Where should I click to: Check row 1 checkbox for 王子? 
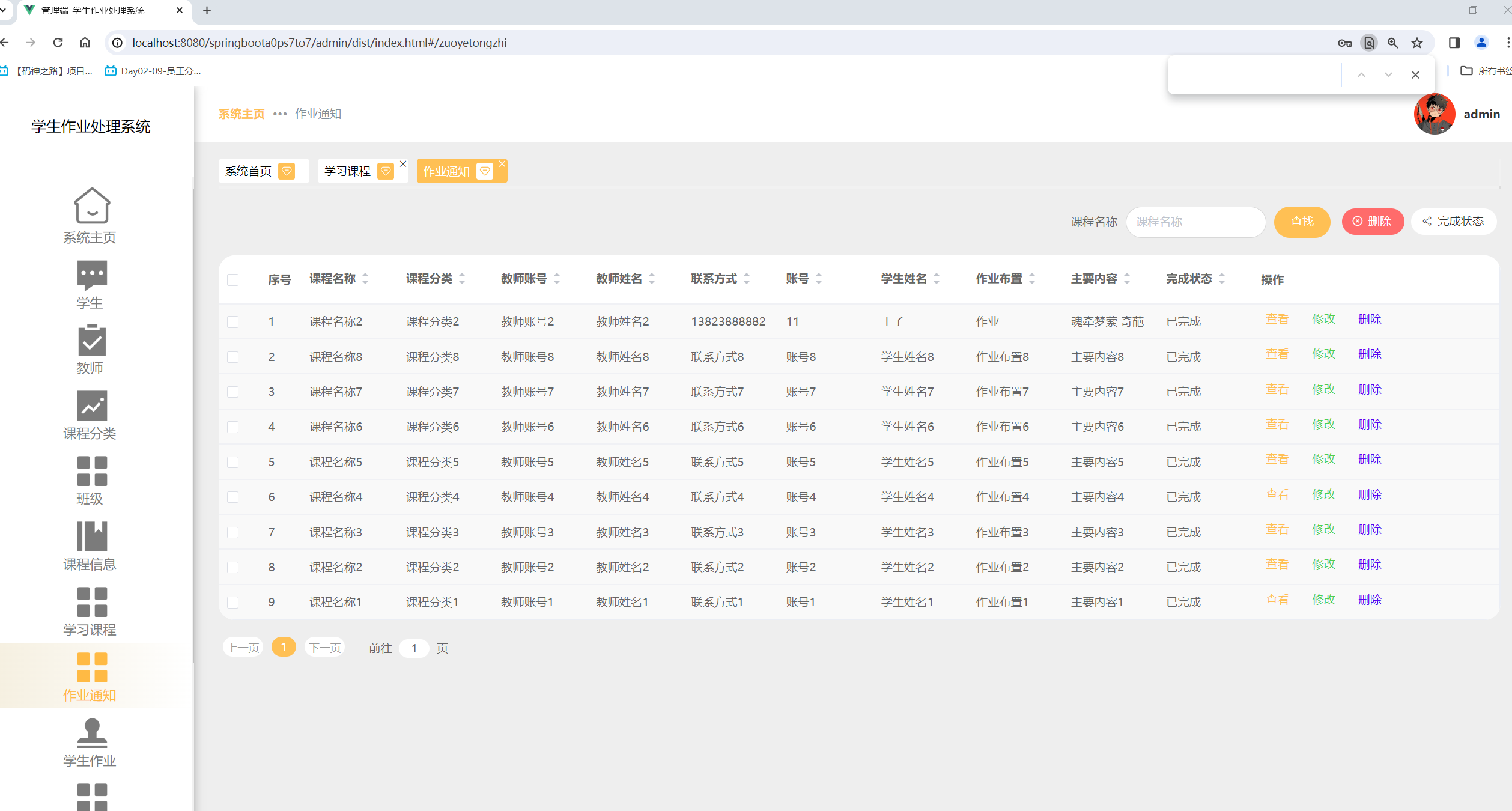tap(233, 322)
